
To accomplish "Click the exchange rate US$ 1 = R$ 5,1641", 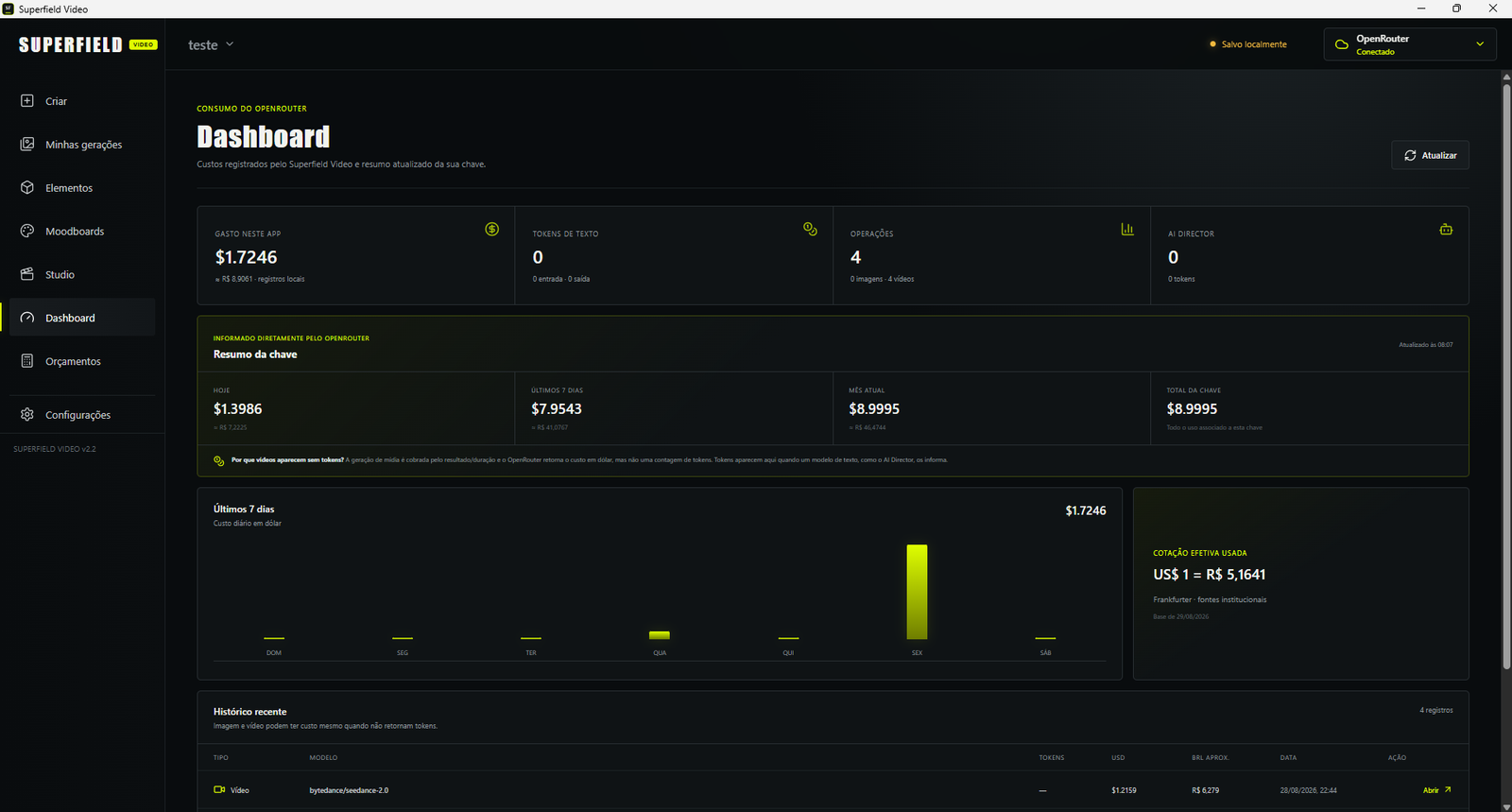I will [1210, 575].
